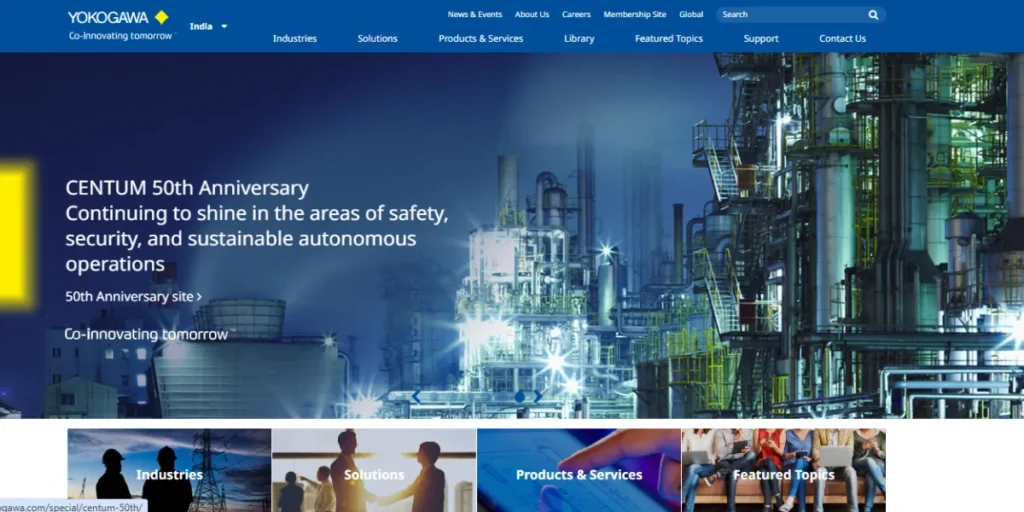Follow the 50th Anniversary site link
Image resolution: width=1024 pixels, height=512 pixels.
coord(133,296)
